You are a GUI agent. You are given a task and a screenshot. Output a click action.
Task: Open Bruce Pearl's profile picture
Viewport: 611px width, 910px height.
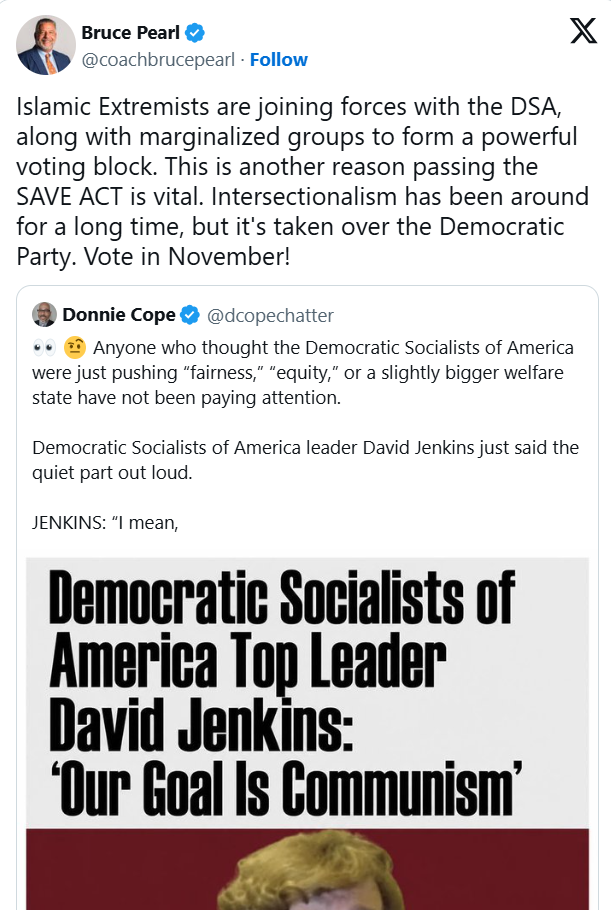pyautogui.click(x=46, y=45)
